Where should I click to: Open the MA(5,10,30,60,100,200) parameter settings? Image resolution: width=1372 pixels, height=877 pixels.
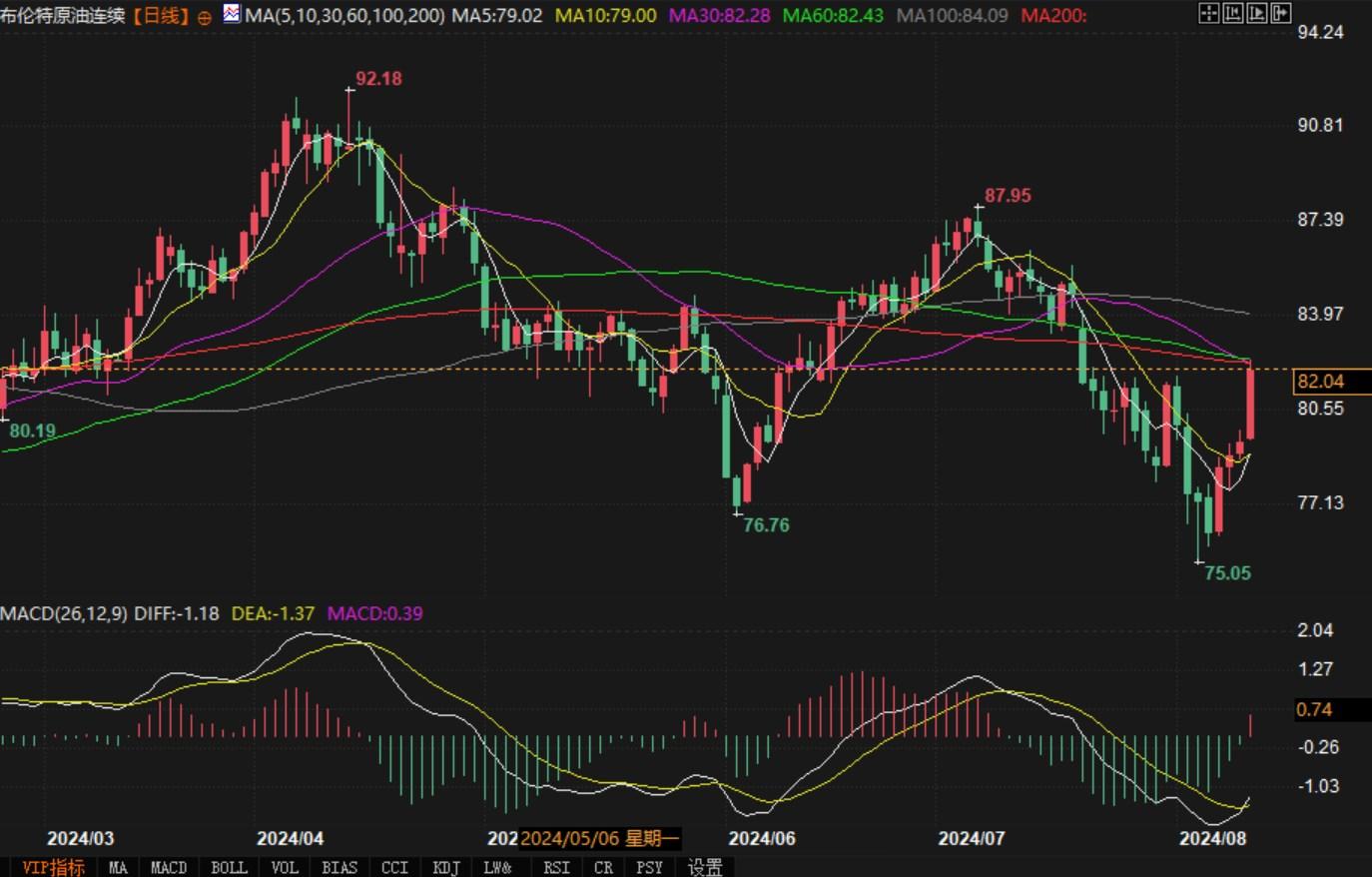344,16
